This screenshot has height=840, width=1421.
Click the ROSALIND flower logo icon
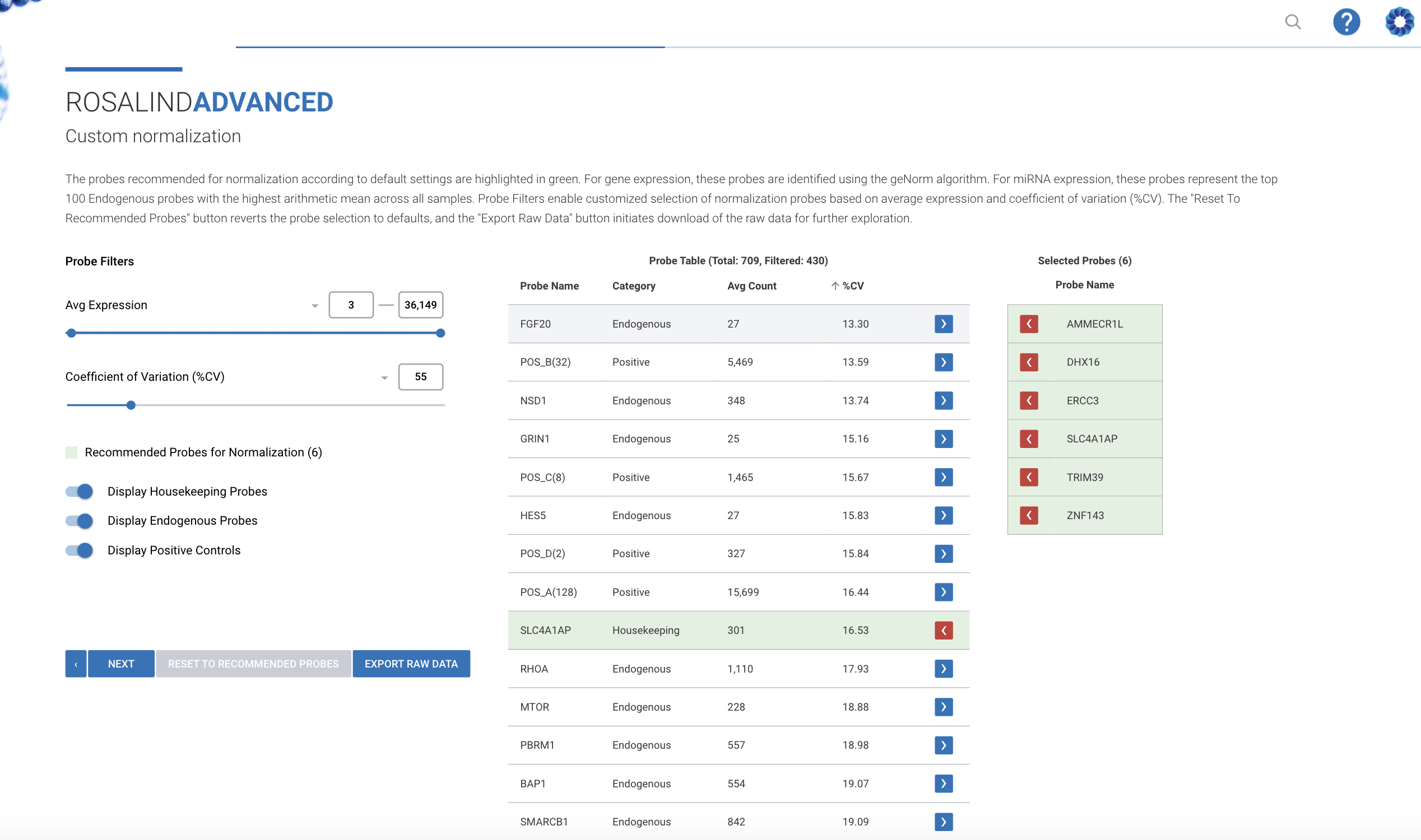(x=1399, y=22)
